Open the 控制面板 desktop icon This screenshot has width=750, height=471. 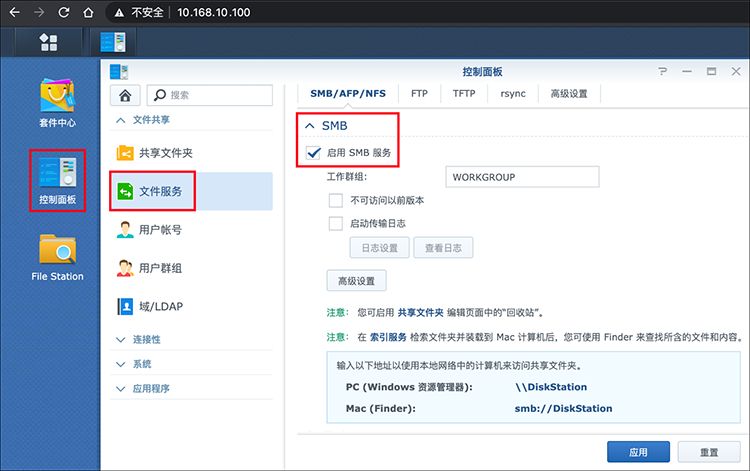point(57,180)
